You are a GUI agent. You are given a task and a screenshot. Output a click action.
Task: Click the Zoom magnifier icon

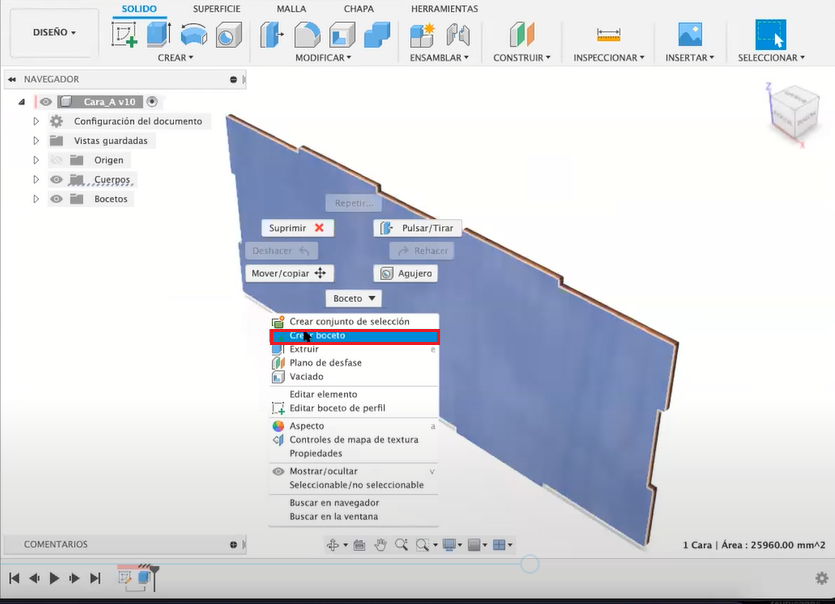click(x=401, y=544)
